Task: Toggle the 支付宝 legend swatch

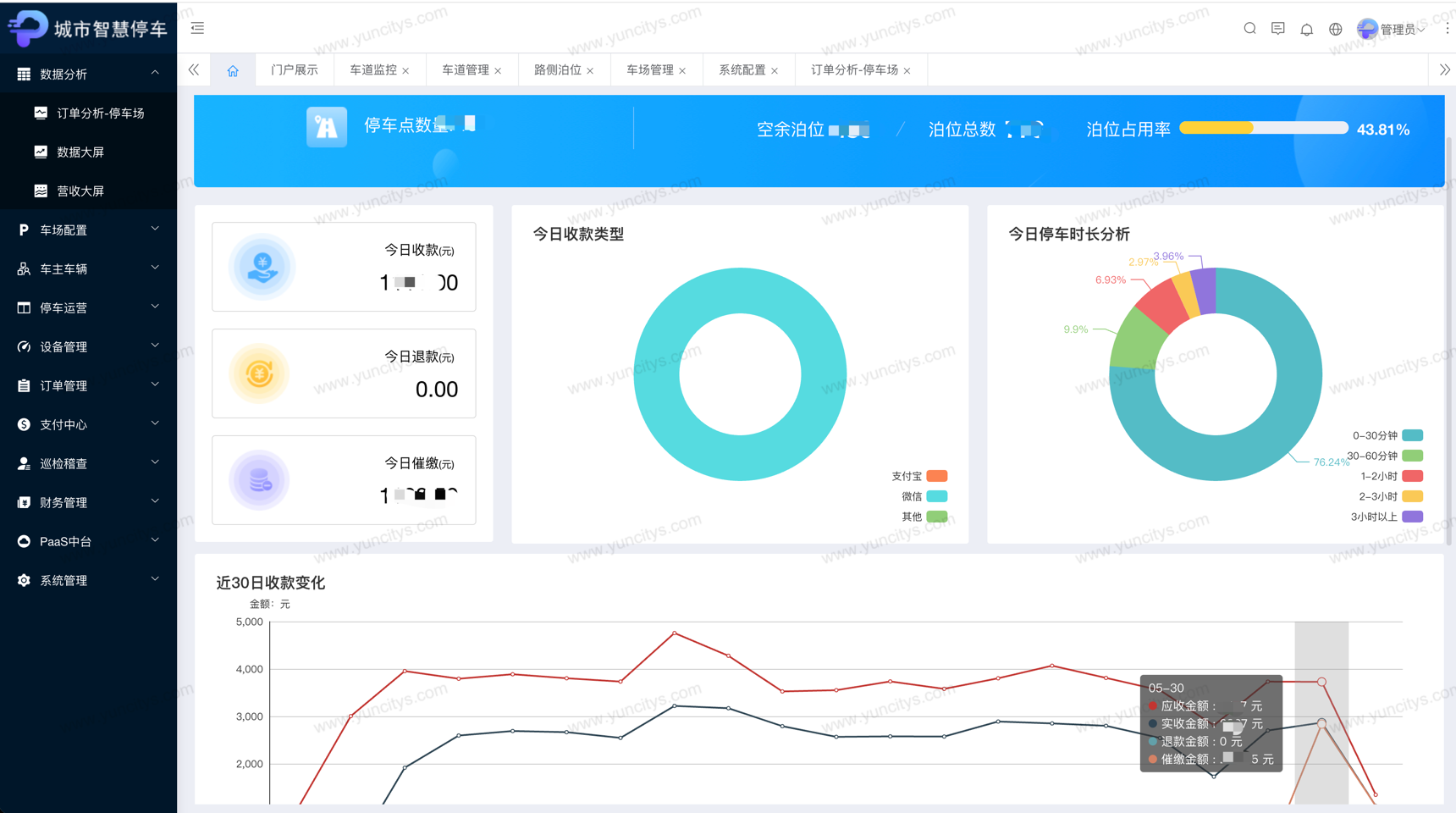Action: [x=937, y=476]
